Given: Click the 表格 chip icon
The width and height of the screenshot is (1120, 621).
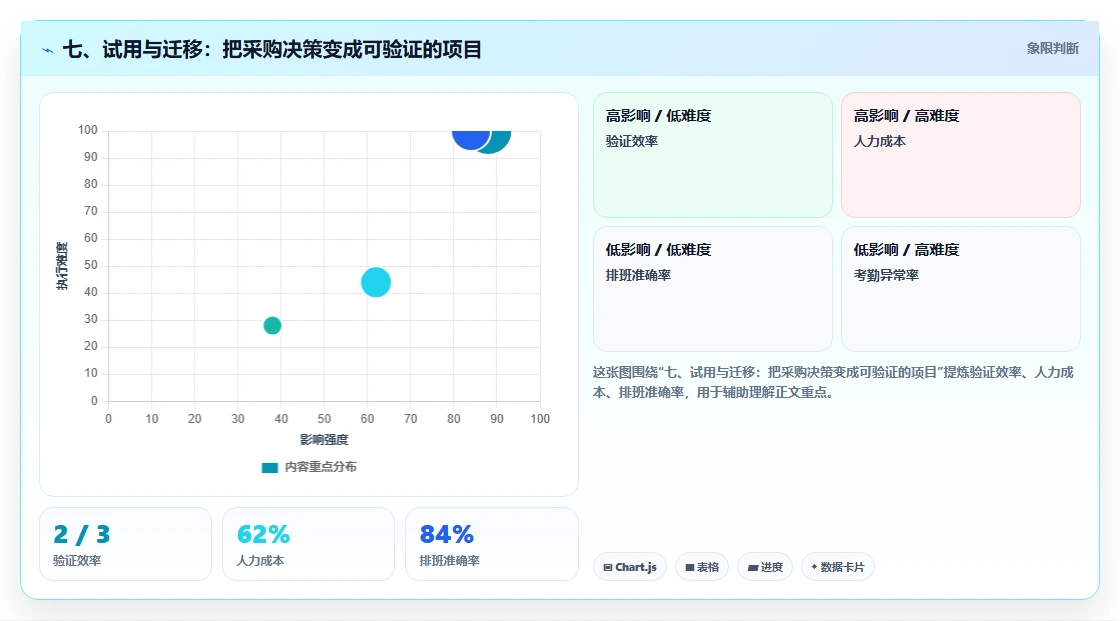Looking at the screenshot, I should pyautogui.click(x=690, y=567).
